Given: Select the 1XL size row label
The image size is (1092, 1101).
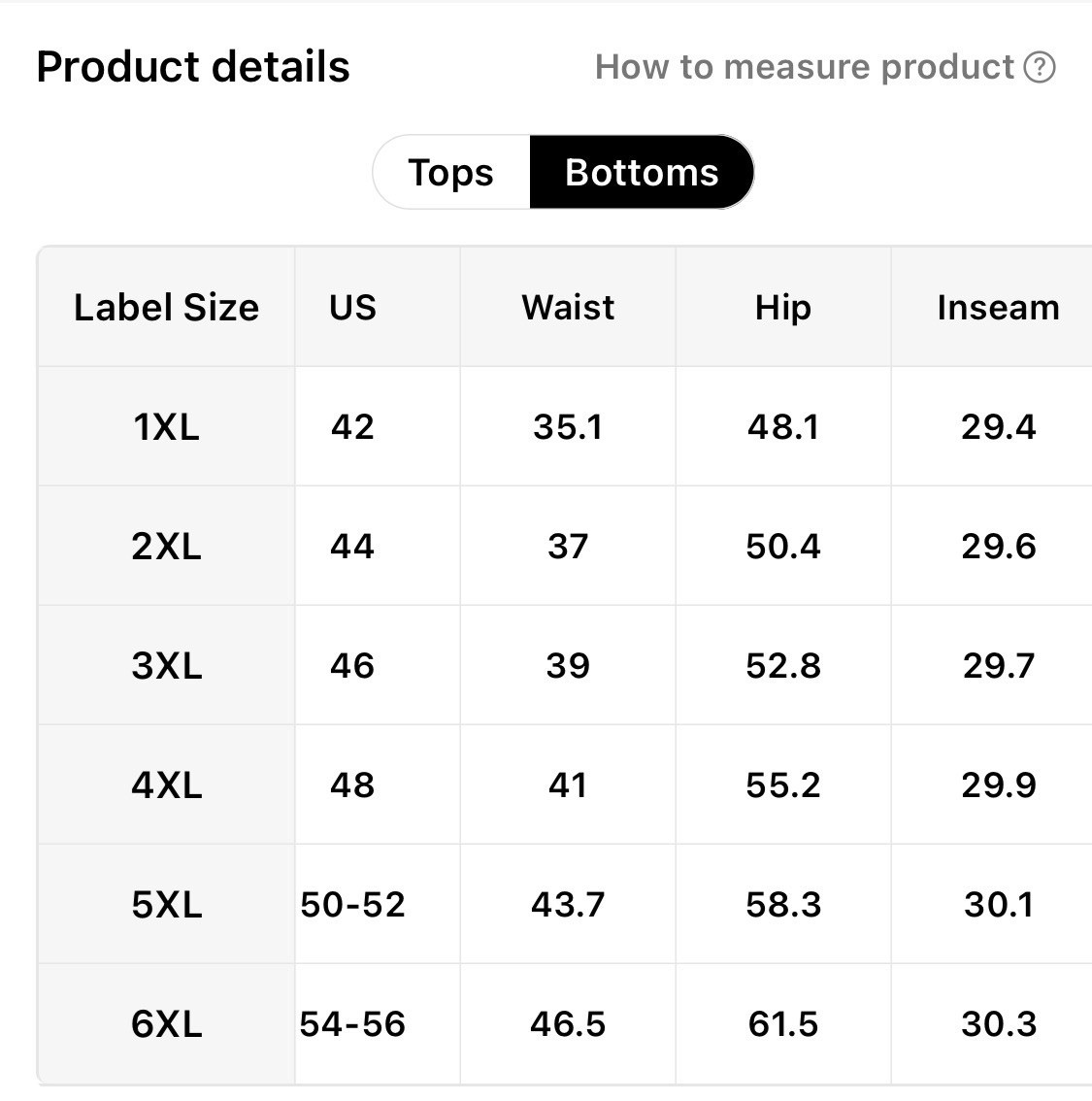Looking at the screenshot, I should 166,426.
